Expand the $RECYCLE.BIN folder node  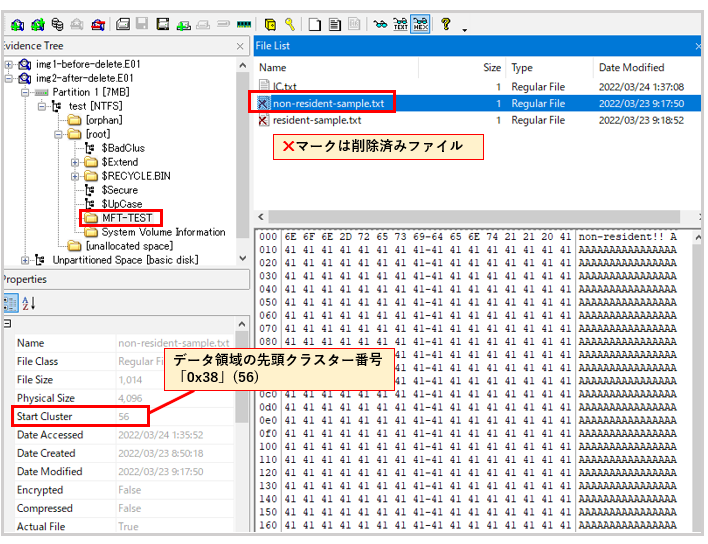75,177
